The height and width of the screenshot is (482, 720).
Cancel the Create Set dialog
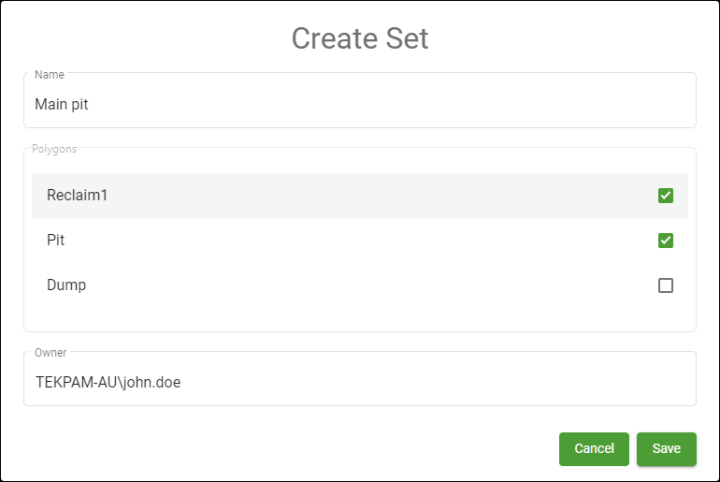(x=594, y=449)
